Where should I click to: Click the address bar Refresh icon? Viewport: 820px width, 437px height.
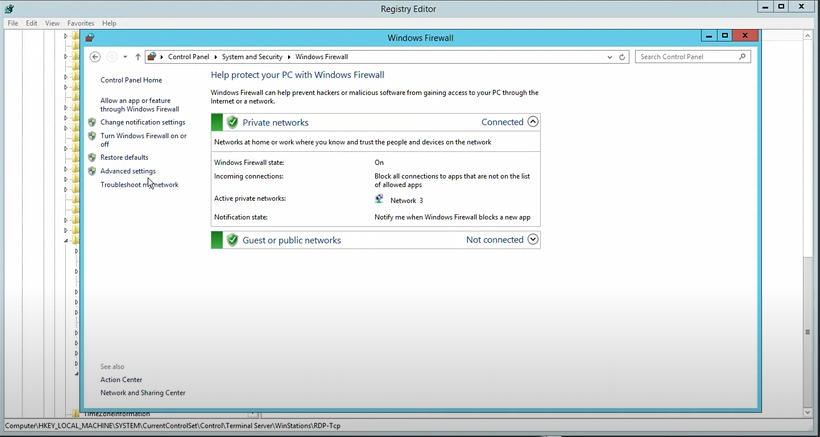click(x=623, y=57)
